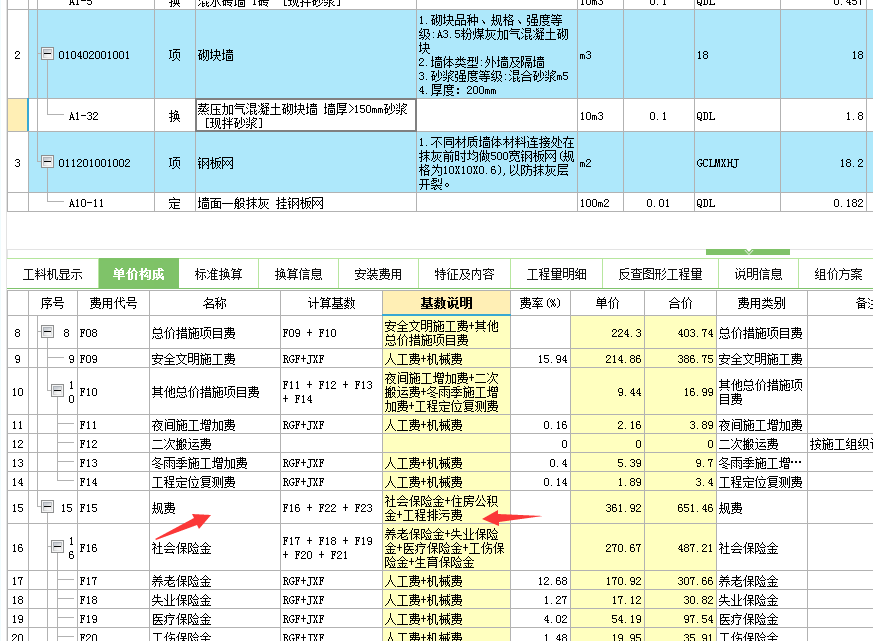The image size is (873, 641).
Task: Select the 安全文明施工费 name cell
Action: pyautogui.click(x=215, y=359)
